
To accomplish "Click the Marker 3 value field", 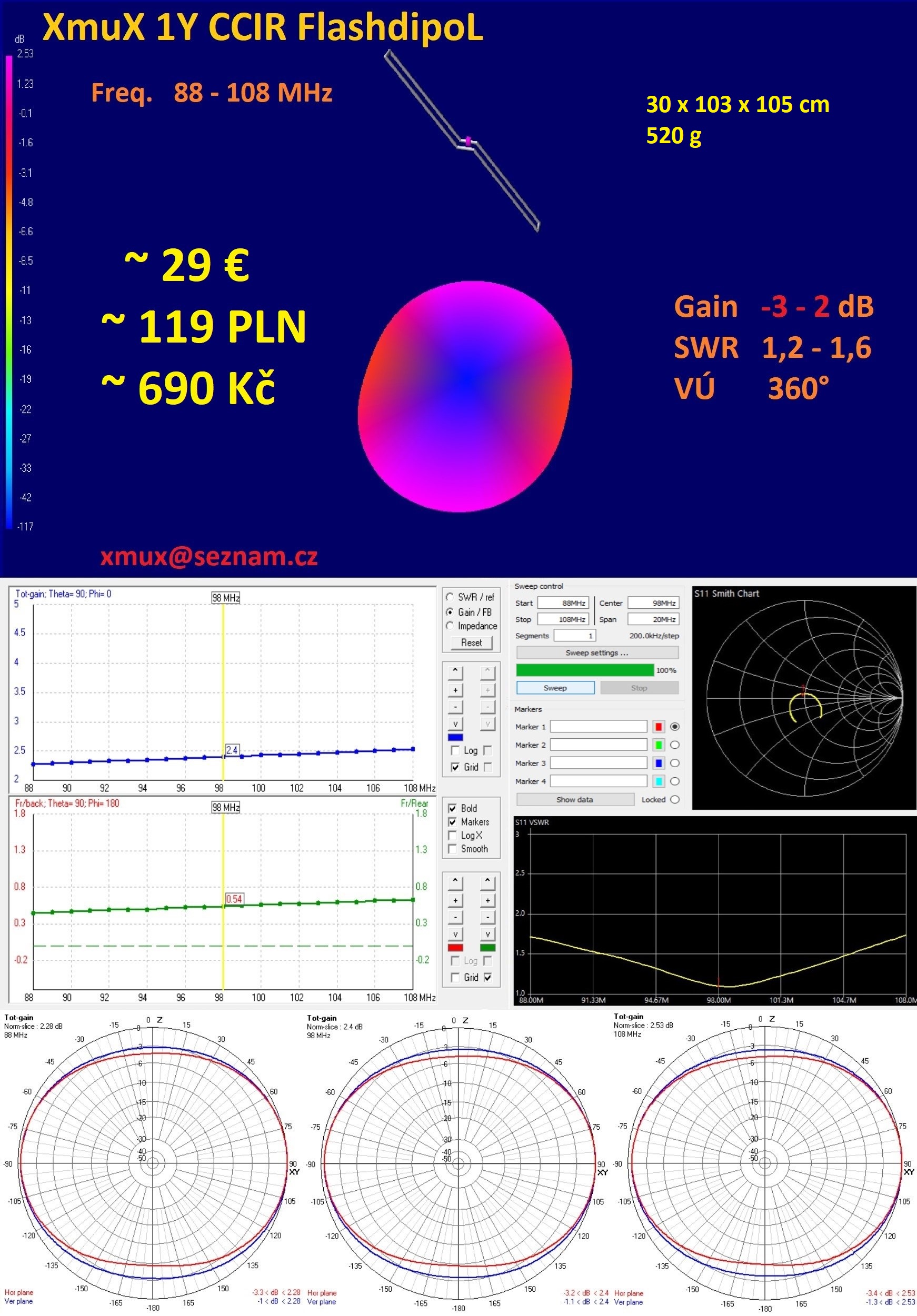I will click(599, 763).
